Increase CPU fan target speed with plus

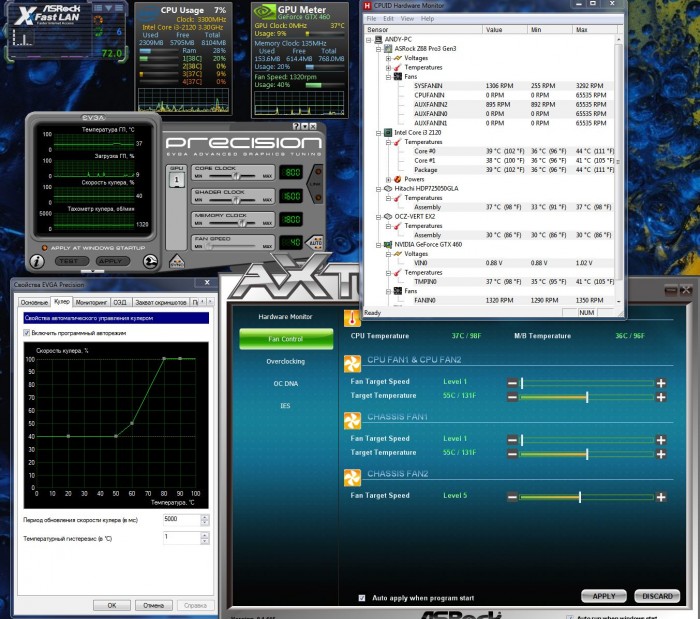661,383
